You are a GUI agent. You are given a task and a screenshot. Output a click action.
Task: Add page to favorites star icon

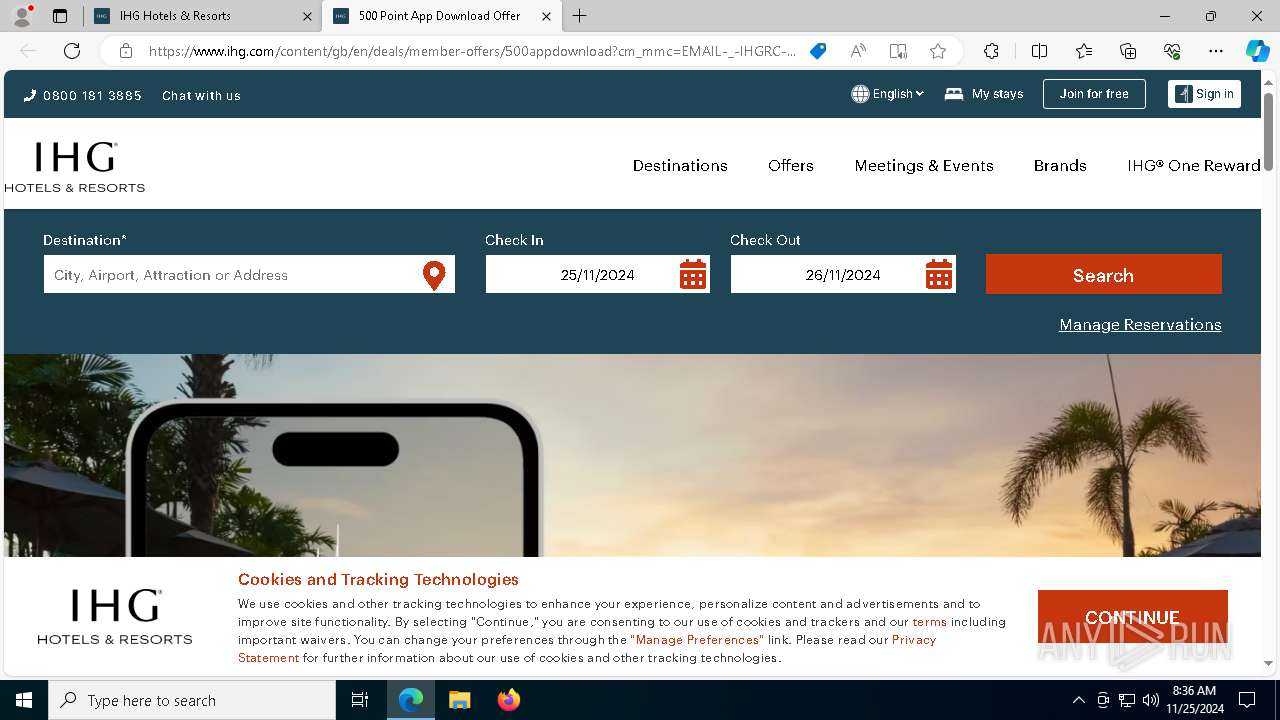[x=938, y=51]
